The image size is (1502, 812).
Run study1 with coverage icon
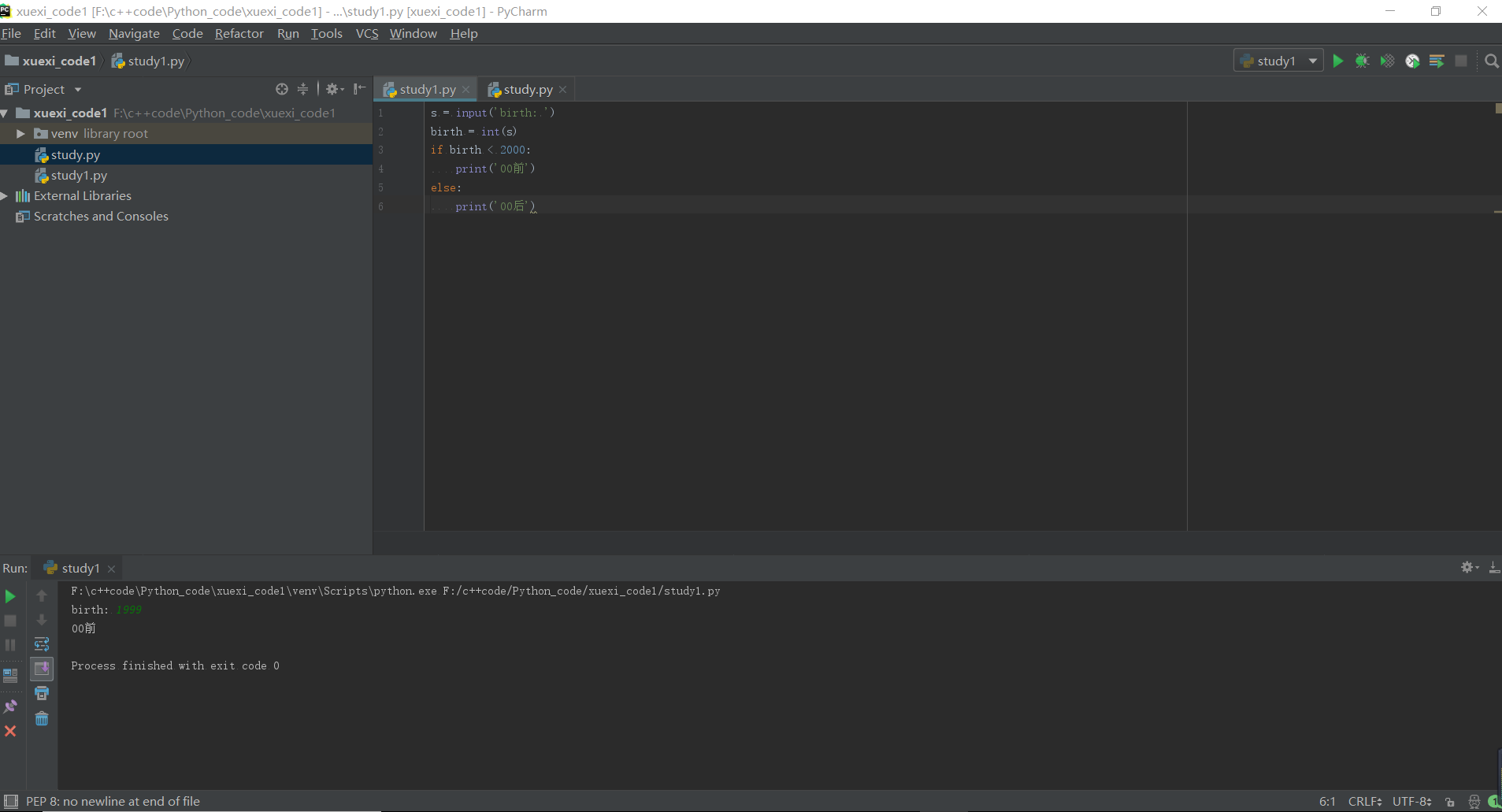click(x=1387, y=61)
